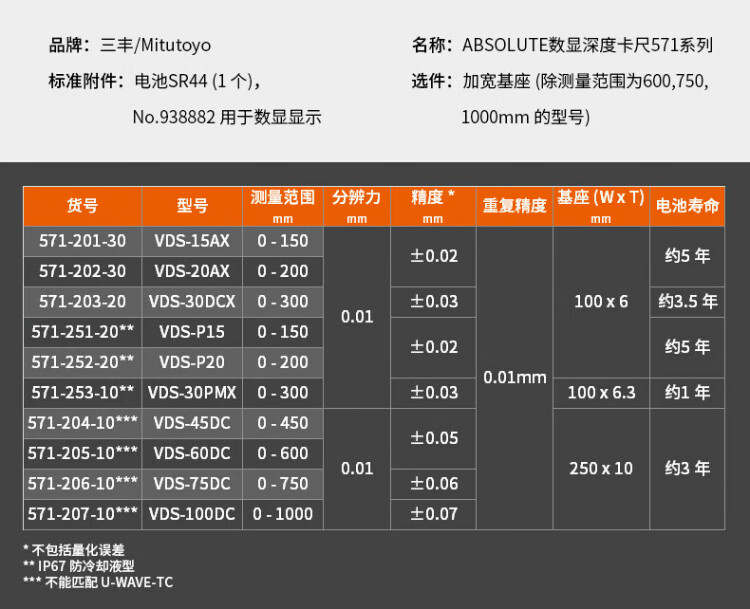Select part number 571-201-30

pyautogui.click(x=83, y=241)
